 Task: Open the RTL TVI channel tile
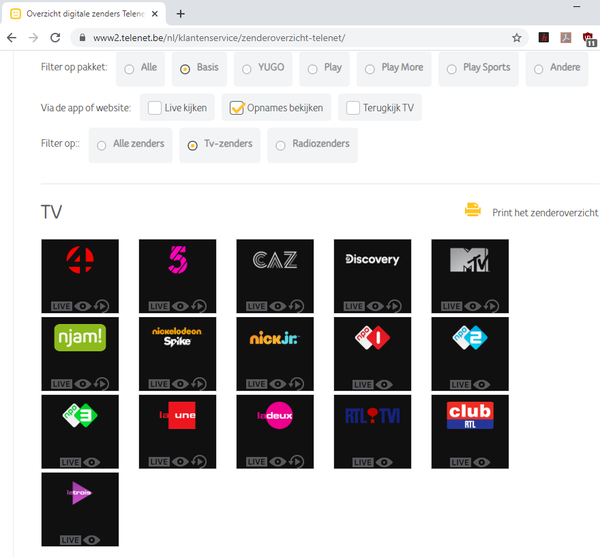coord(372,432)
